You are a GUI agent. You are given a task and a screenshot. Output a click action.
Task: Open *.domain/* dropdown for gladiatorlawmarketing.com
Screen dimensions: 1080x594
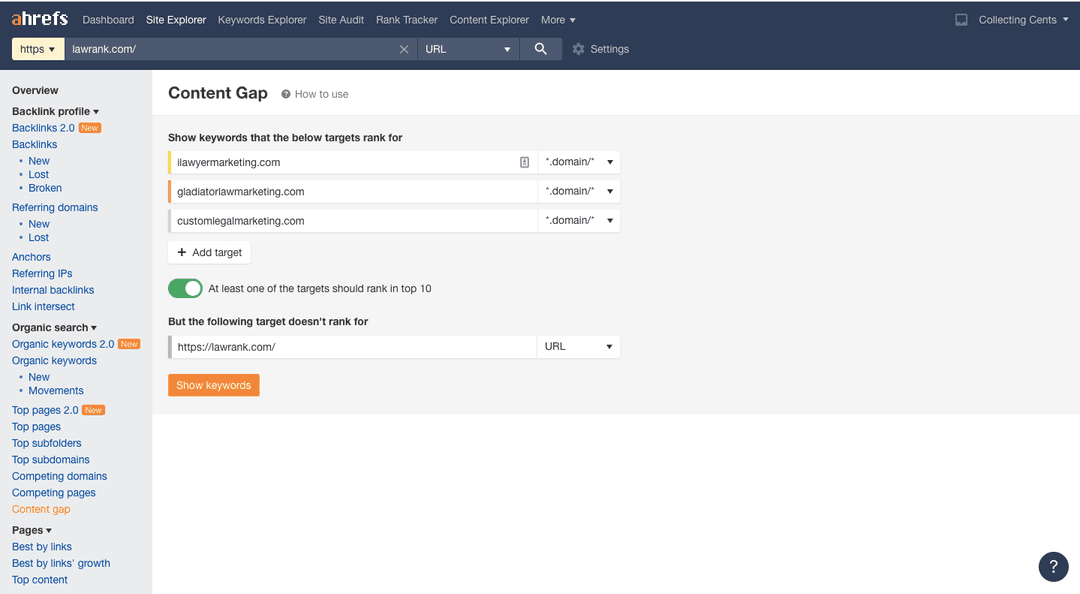click(x=578, y=190)
